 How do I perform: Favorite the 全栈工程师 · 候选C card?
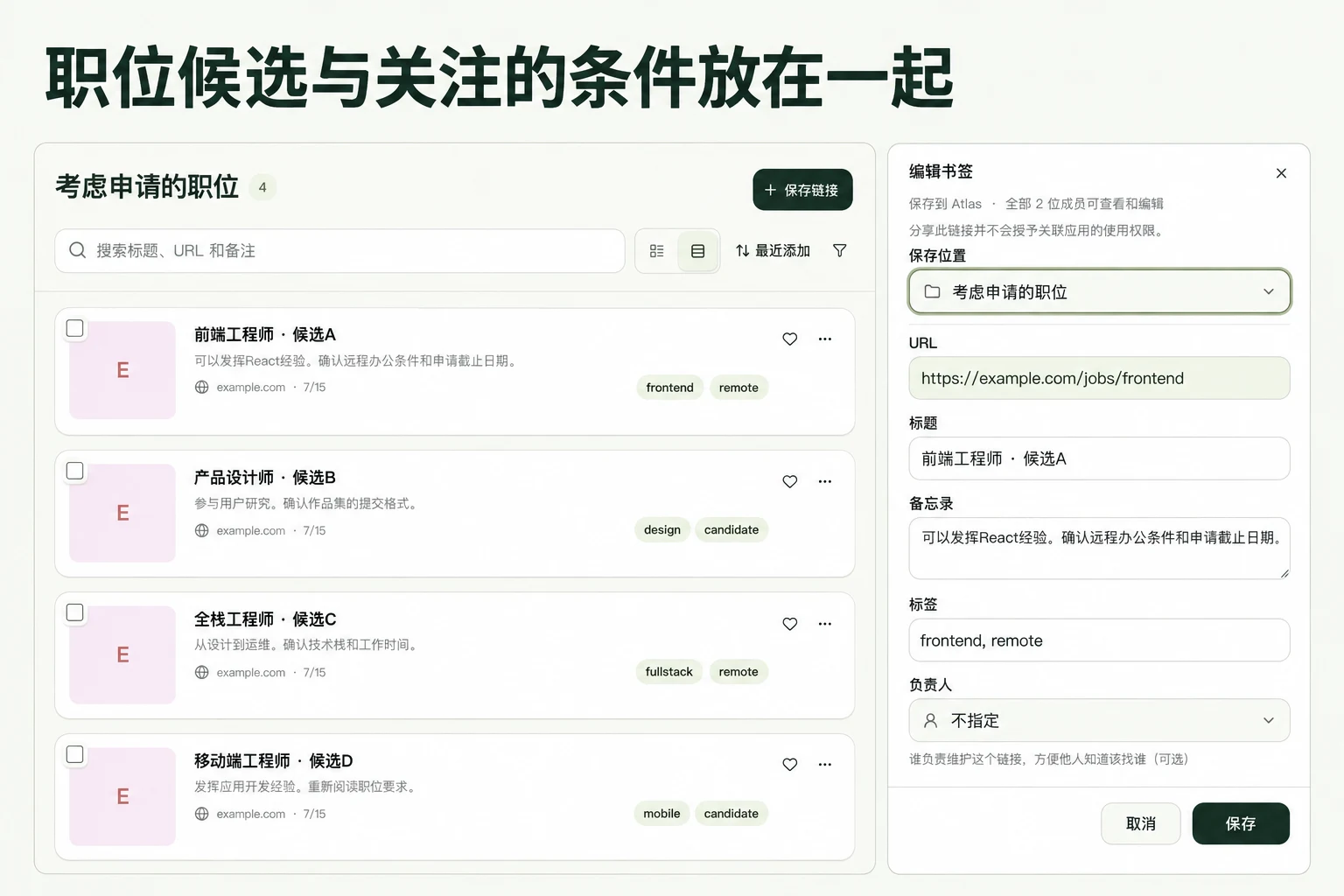click(x=789, y=624)
